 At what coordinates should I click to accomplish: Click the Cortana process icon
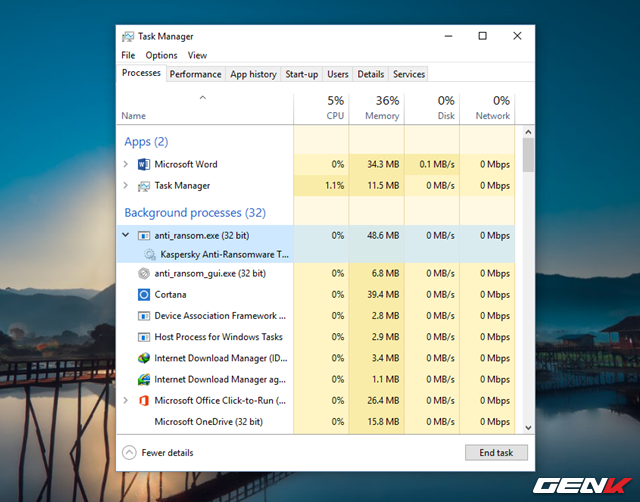pyautogui.click(x=144, y=294)
